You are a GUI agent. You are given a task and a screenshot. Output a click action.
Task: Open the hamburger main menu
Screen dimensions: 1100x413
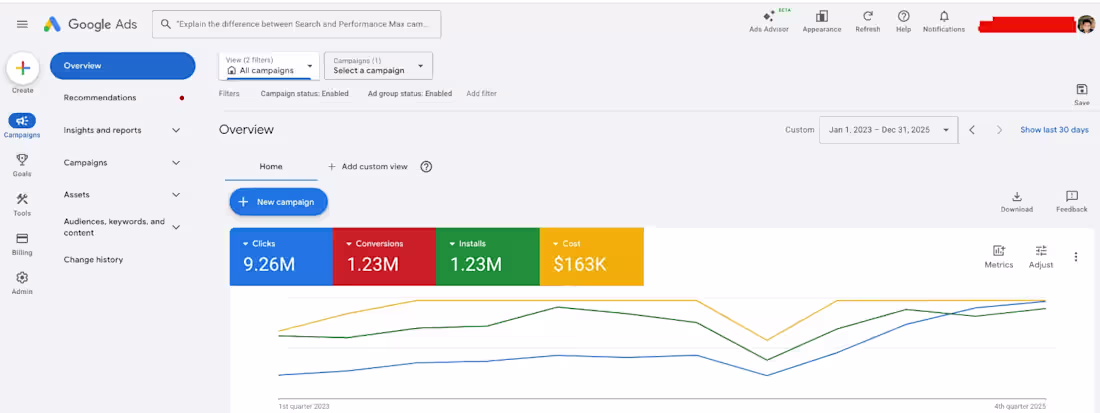(22, 25)
